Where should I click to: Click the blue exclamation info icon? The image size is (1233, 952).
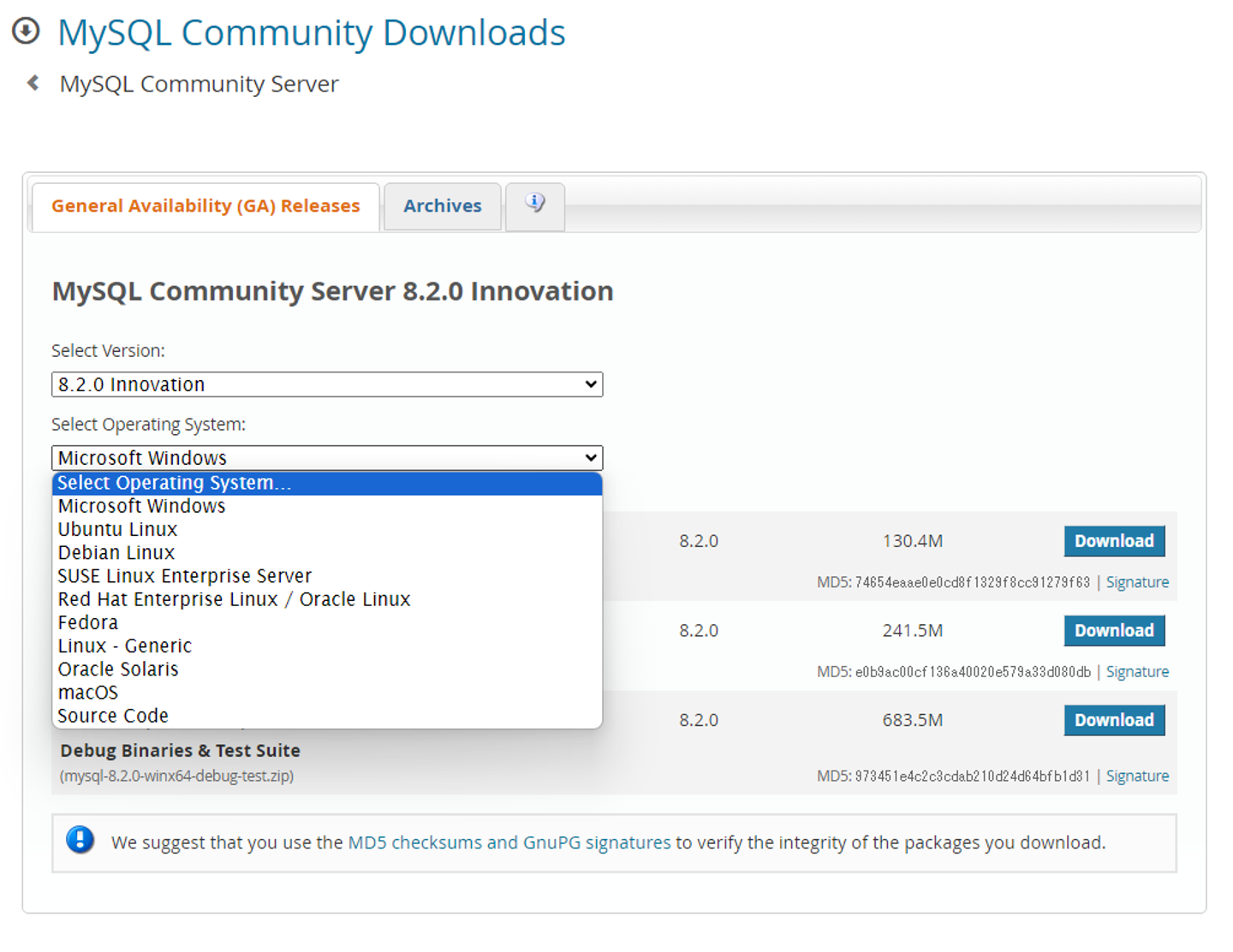(80, 841)
